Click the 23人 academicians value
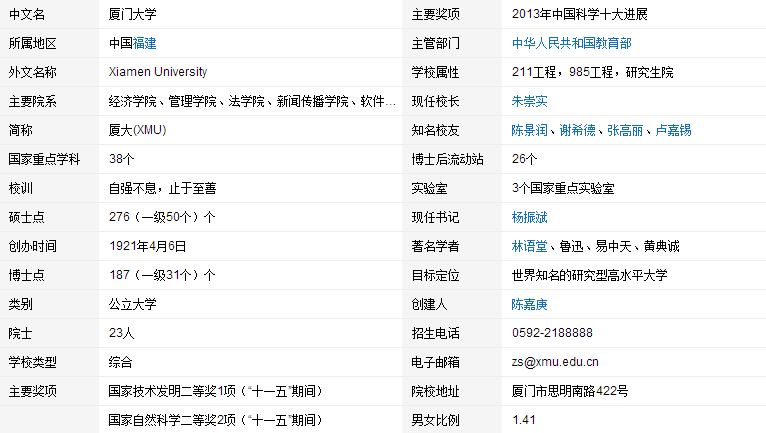 (122, 333)
